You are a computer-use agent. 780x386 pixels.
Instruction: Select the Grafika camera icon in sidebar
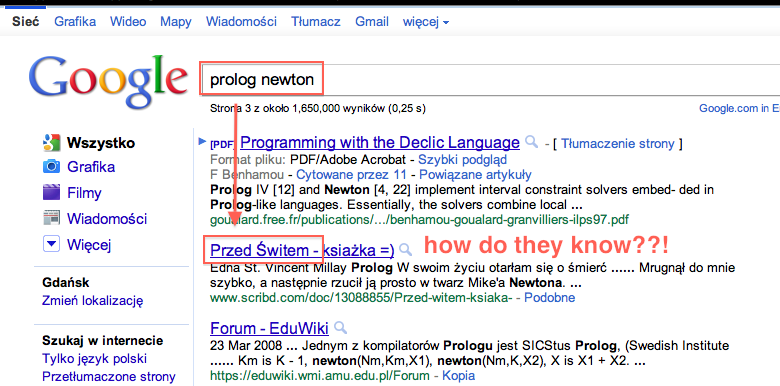pos(51,167)
